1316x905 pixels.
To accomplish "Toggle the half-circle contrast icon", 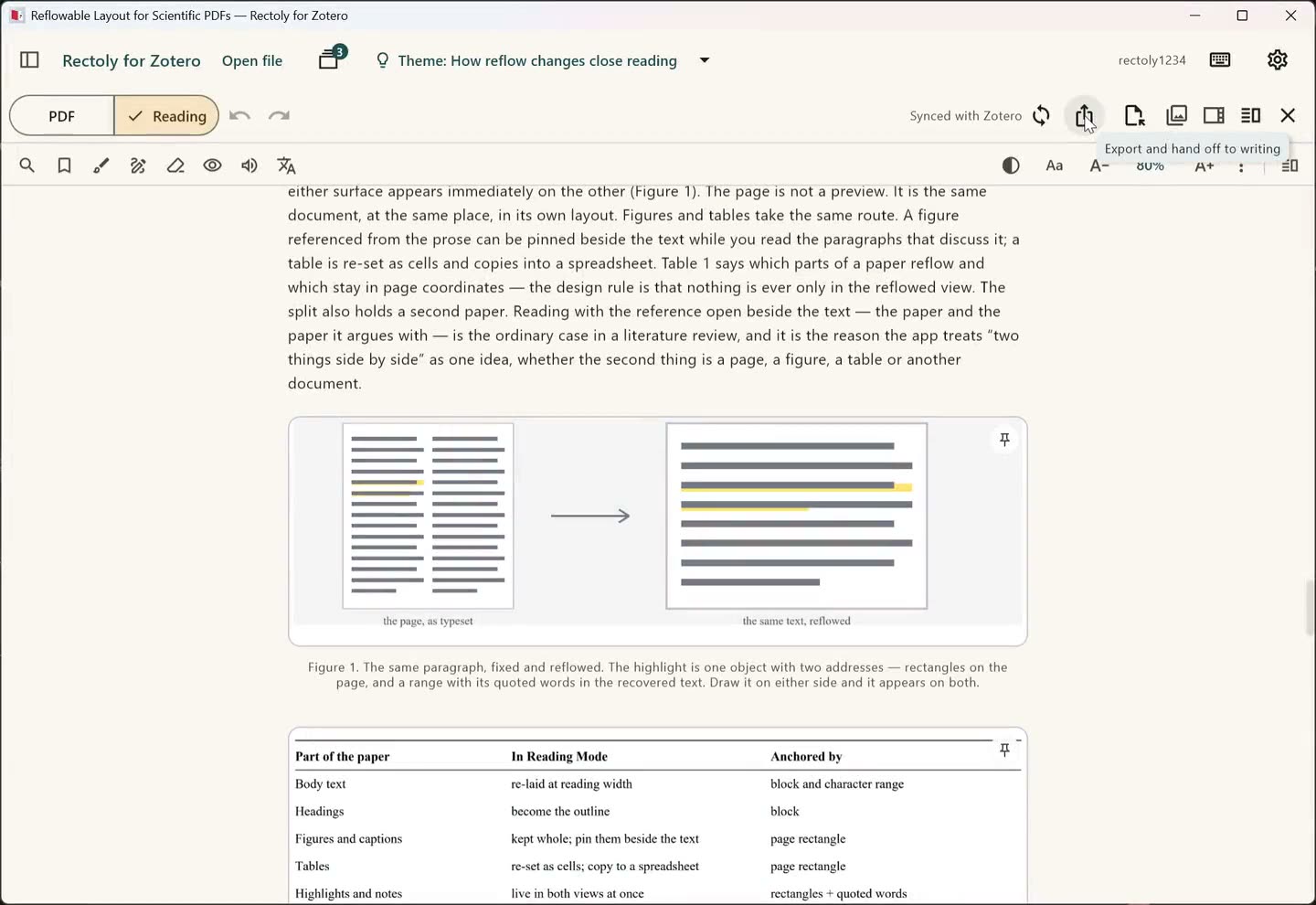I will 1011,165.
